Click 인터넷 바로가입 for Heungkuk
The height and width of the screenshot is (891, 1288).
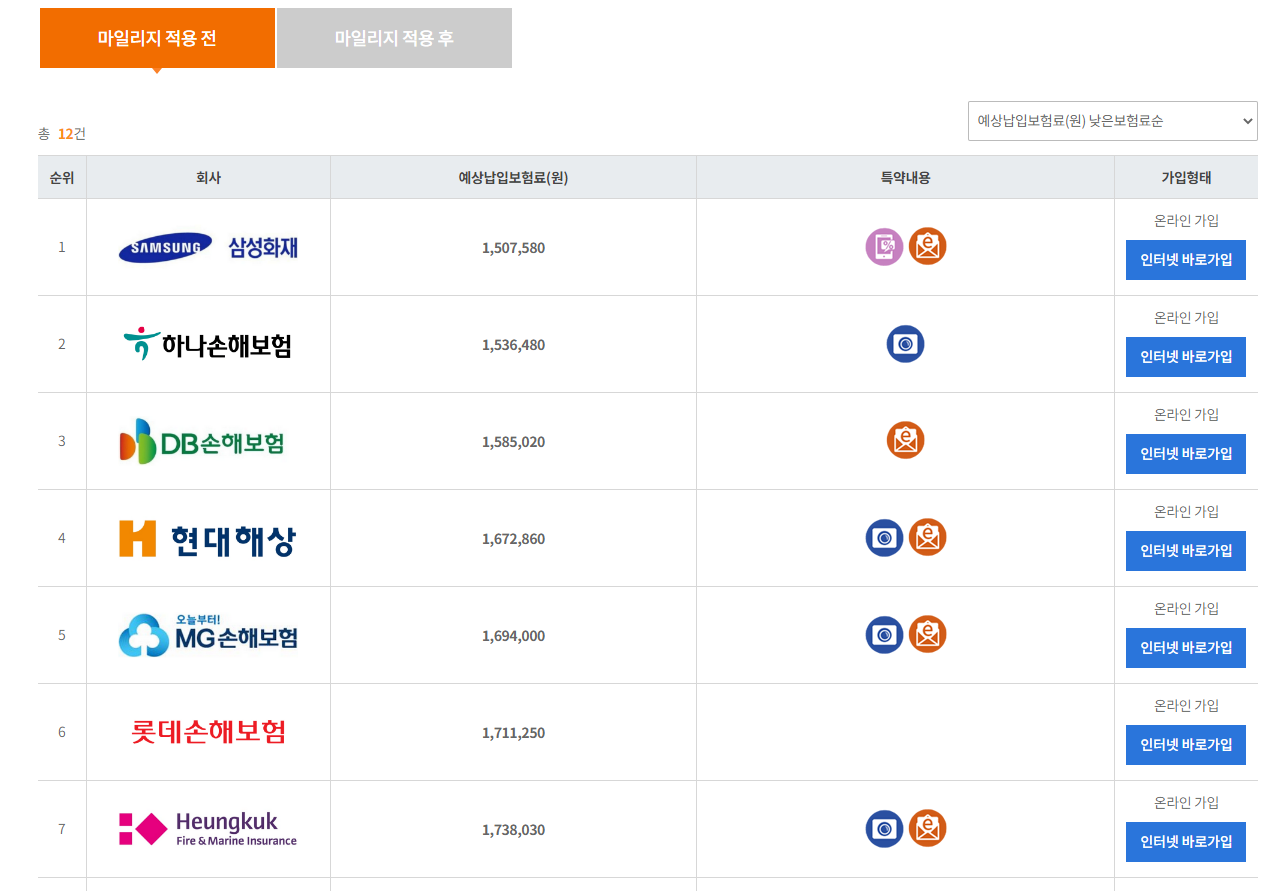click(1186, 842)
